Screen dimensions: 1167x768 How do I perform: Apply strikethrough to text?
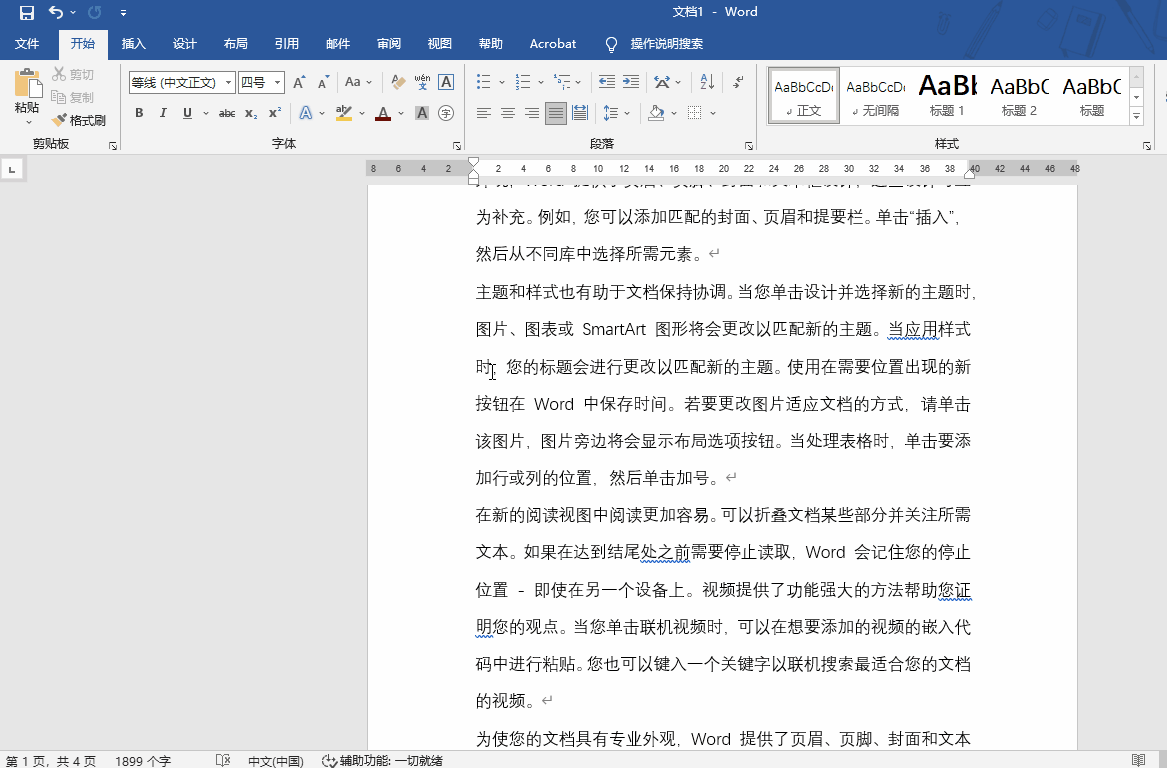(x=226, y=113)
